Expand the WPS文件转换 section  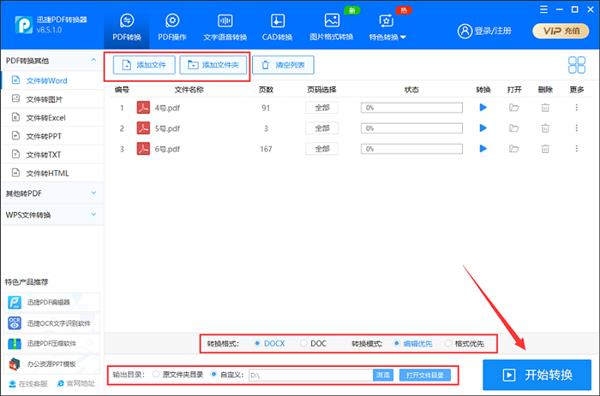51,215
